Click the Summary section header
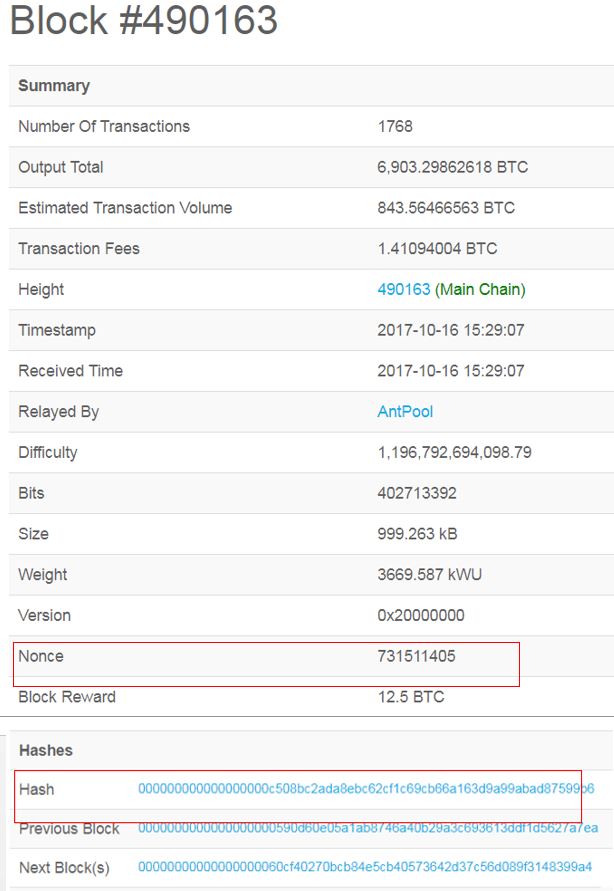 [46, 85]
